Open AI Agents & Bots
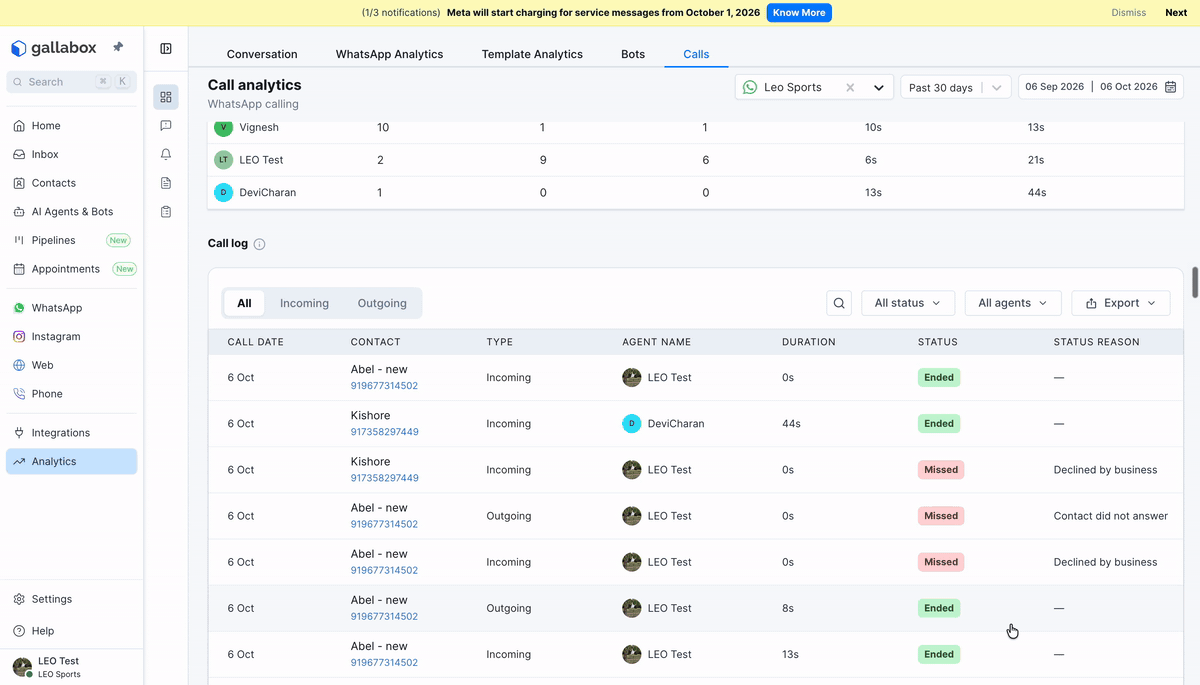The image size is (1200, 685). point(71,212)
